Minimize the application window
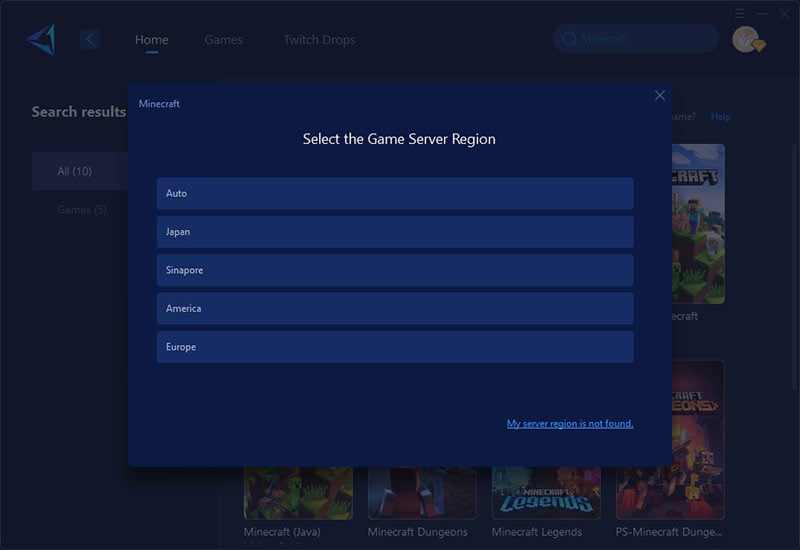This screenshot has height=550, width=800. tap(762, 13)
